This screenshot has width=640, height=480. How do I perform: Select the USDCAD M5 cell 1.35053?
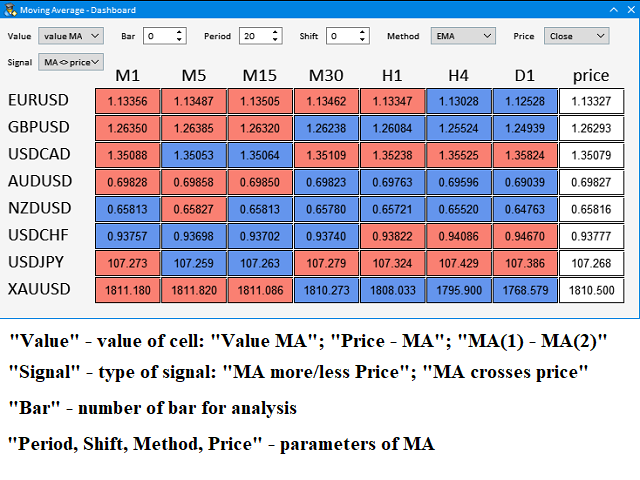193,155
